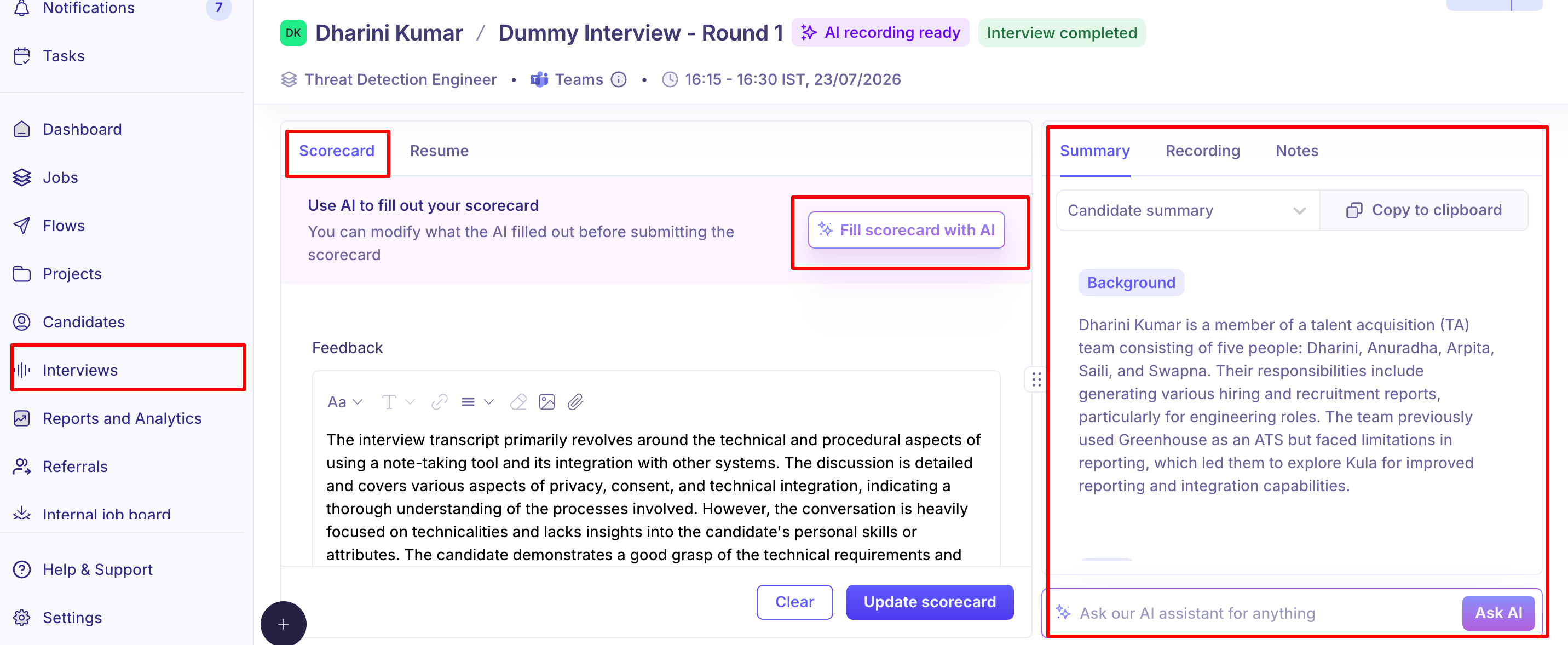Click the notifications count badge 7

(218, 8)
